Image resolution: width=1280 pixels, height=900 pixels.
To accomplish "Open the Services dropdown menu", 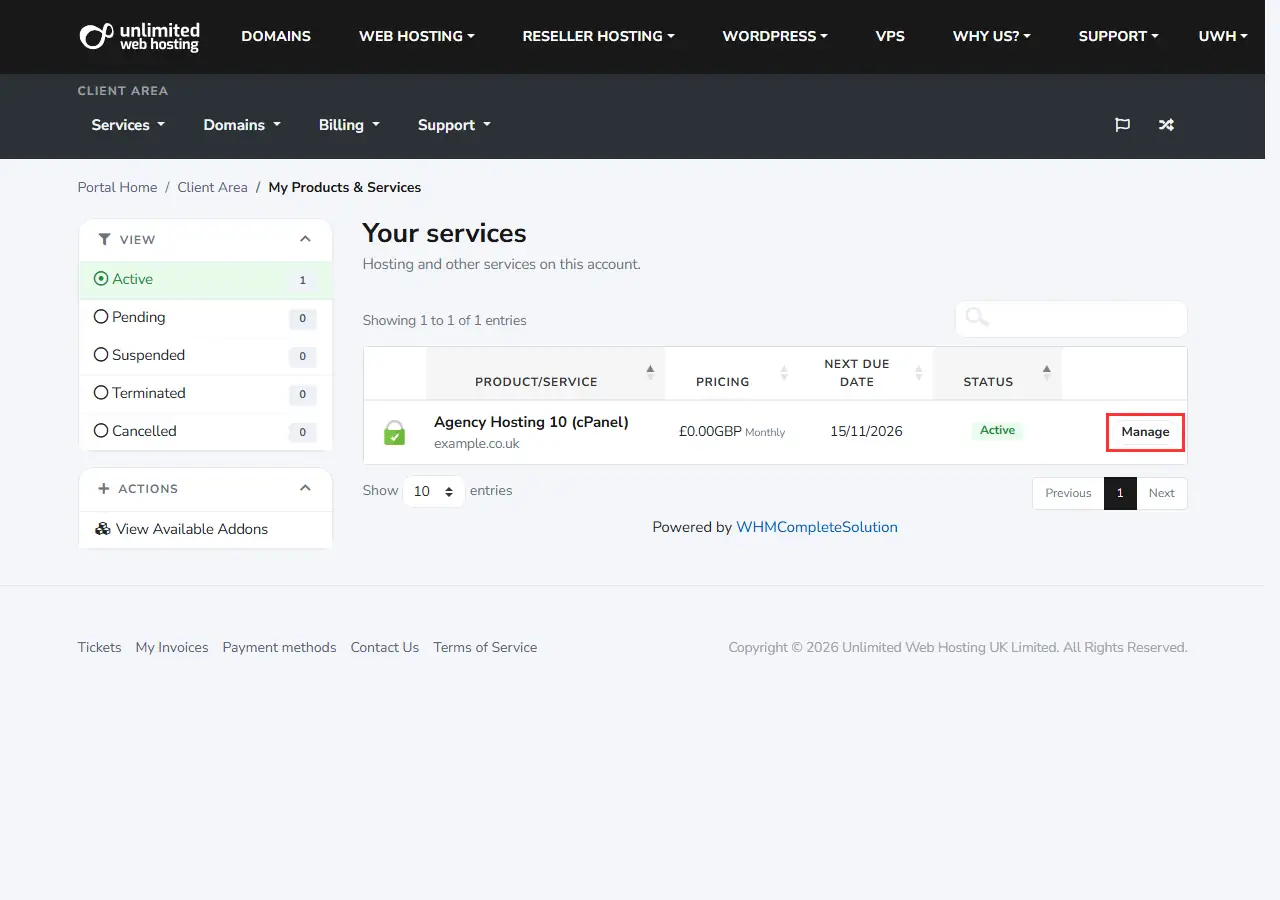I will pos(128,125).
